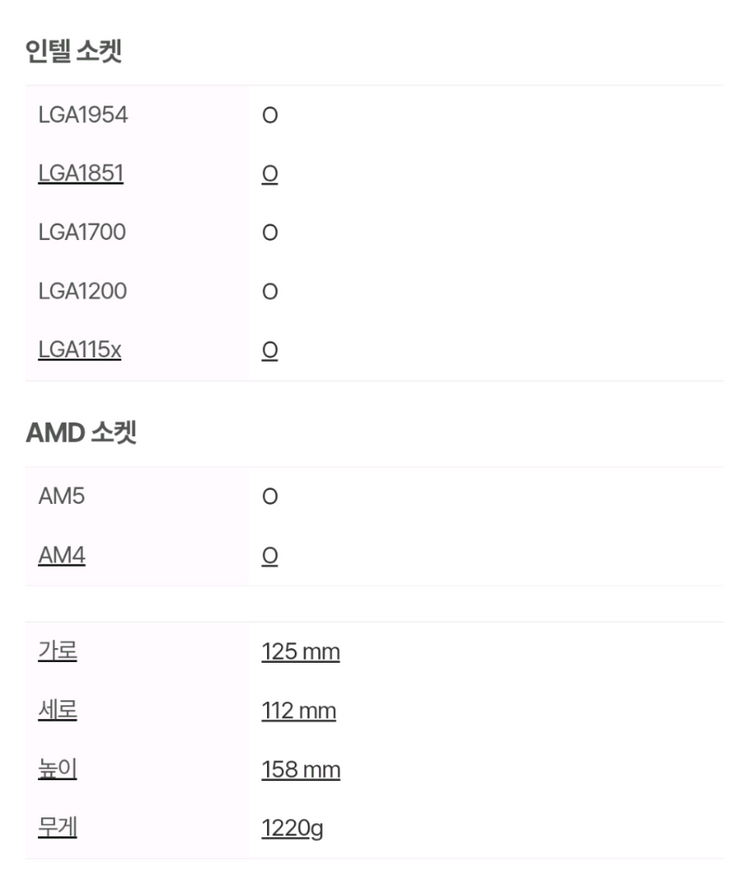The image size is (750, 889).
Task: Select the LGA1200 row label
Action: (x=83, y=292)
